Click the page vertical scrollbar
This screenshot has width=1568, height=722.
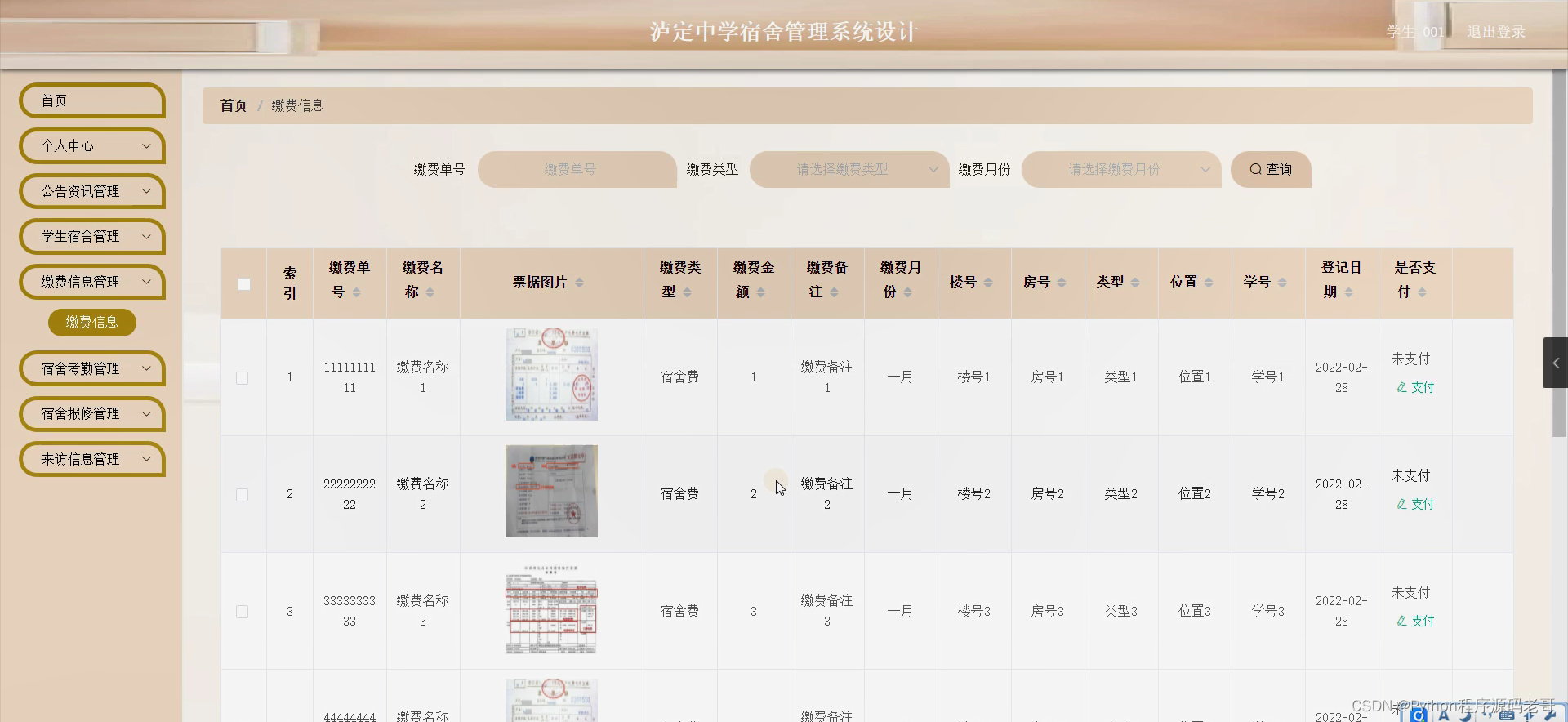click(x=1560, y=253)
